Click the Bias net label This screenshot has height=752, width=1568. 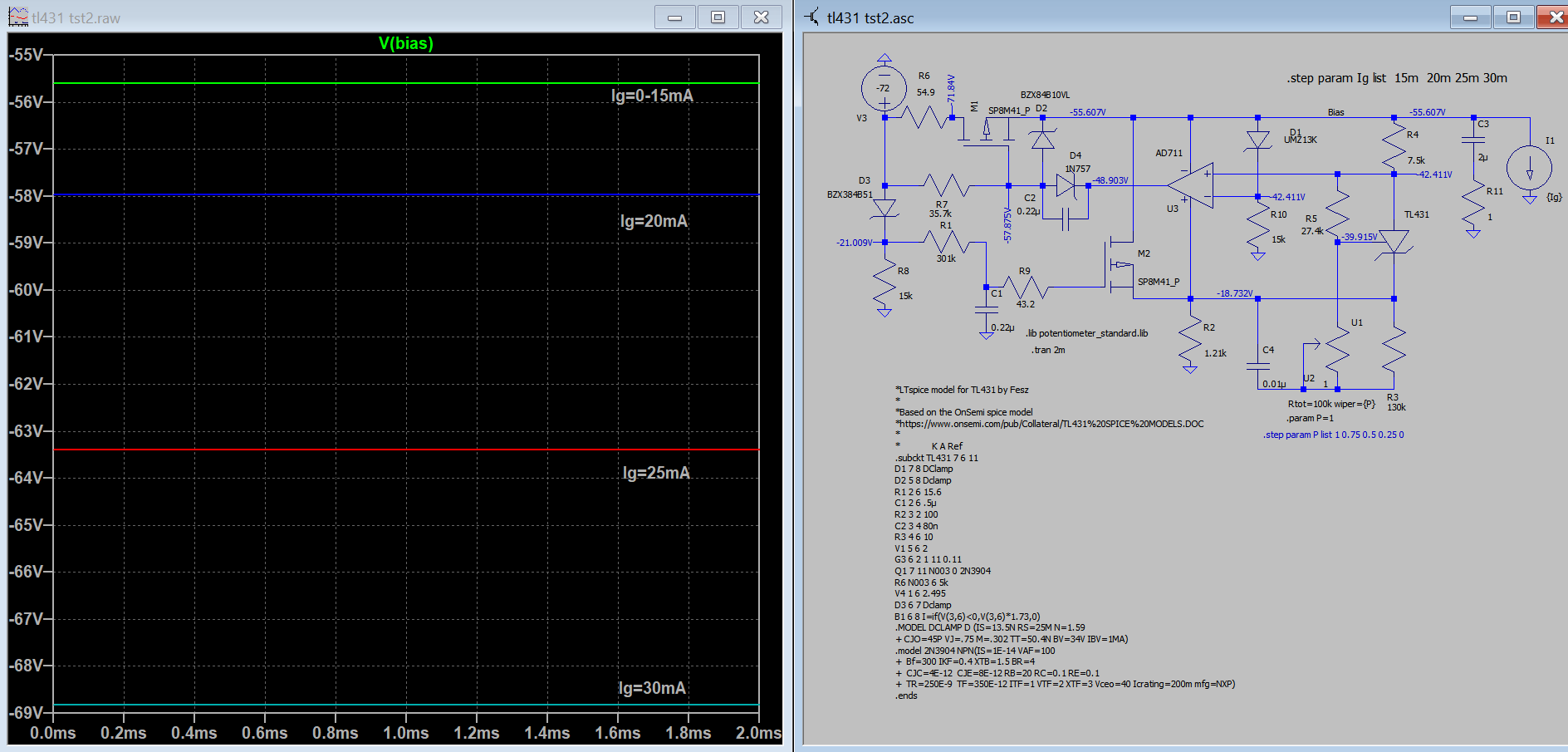coord(1335,112)
